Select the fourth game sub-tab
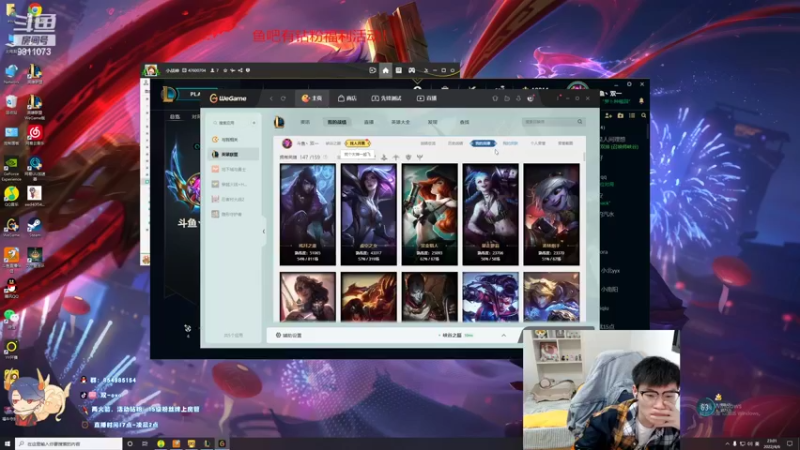The width and height of the screenshot is (800, 450). pyautogui.click(x=400, y=122)
